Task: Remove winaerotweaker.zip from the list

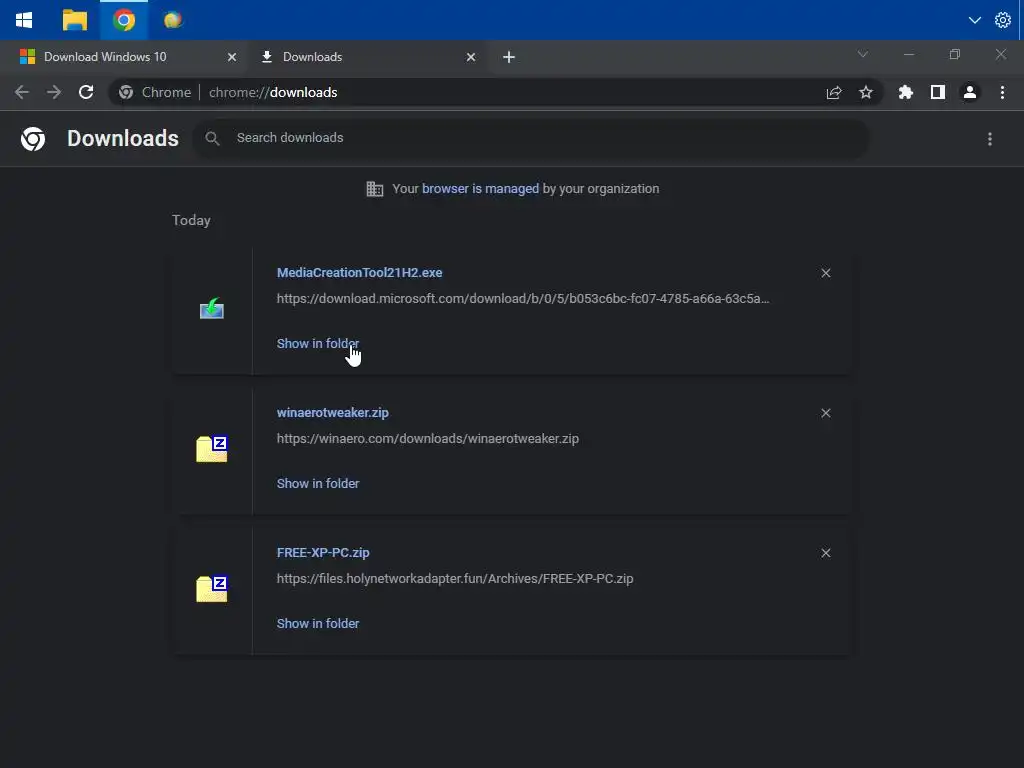Action: [825, 413]
